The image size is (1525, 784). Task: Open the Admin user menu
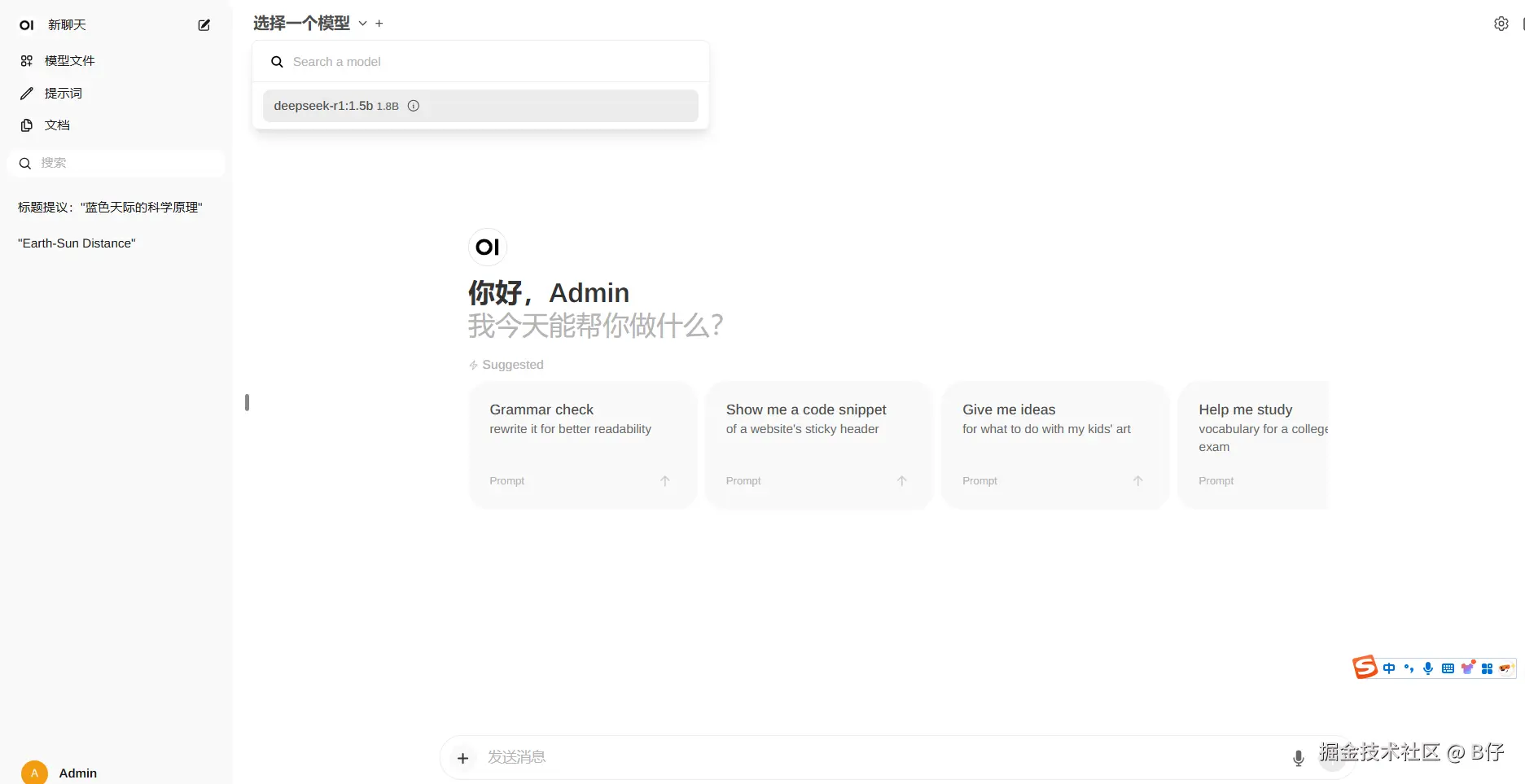[78, 773]
